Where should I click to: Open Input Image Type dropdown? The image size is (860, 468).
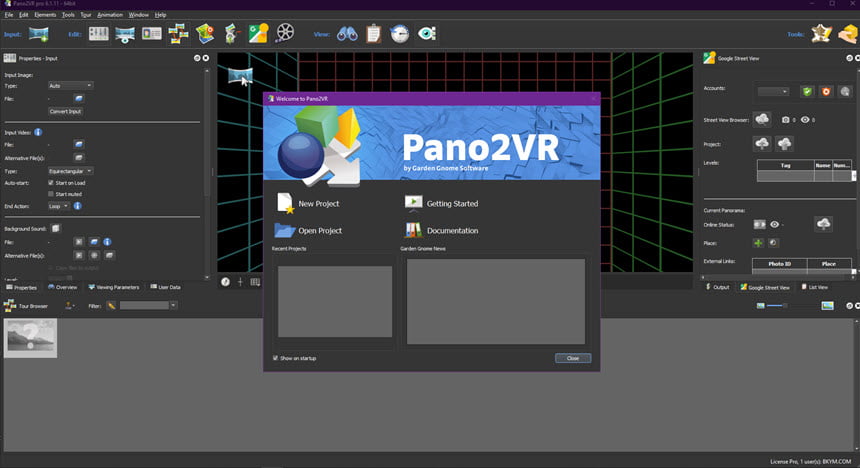pyautogui.click(x=70, y=86)
